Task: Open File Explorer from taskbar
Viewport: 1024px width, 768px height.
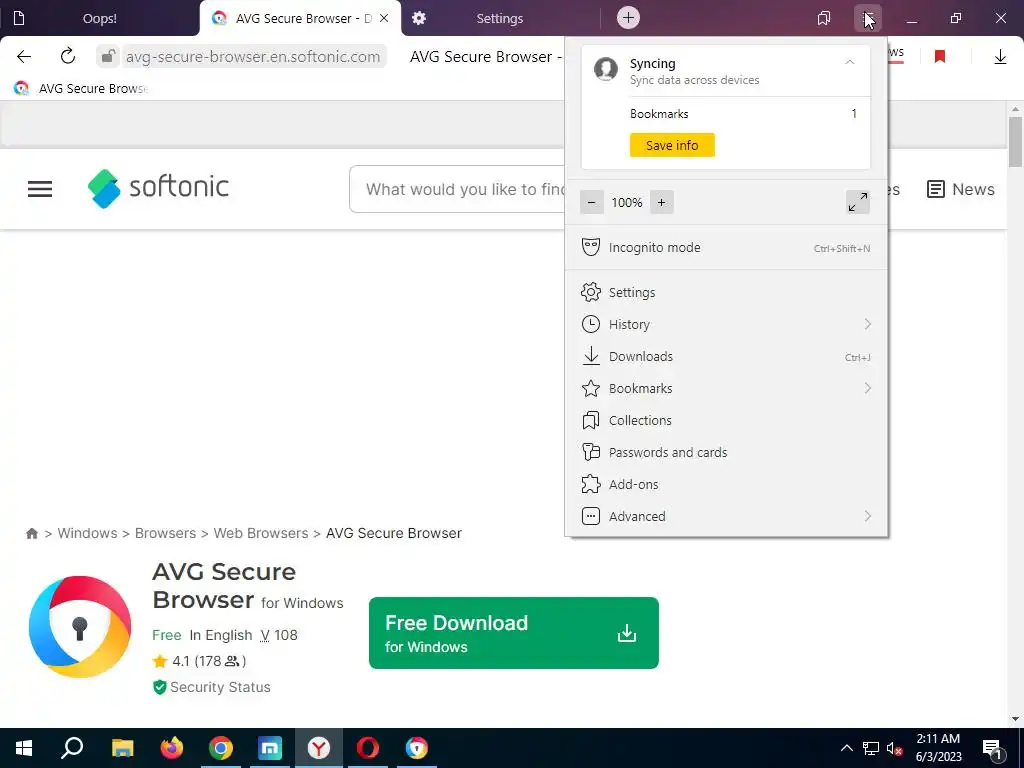Action: [x=122, y=748]
